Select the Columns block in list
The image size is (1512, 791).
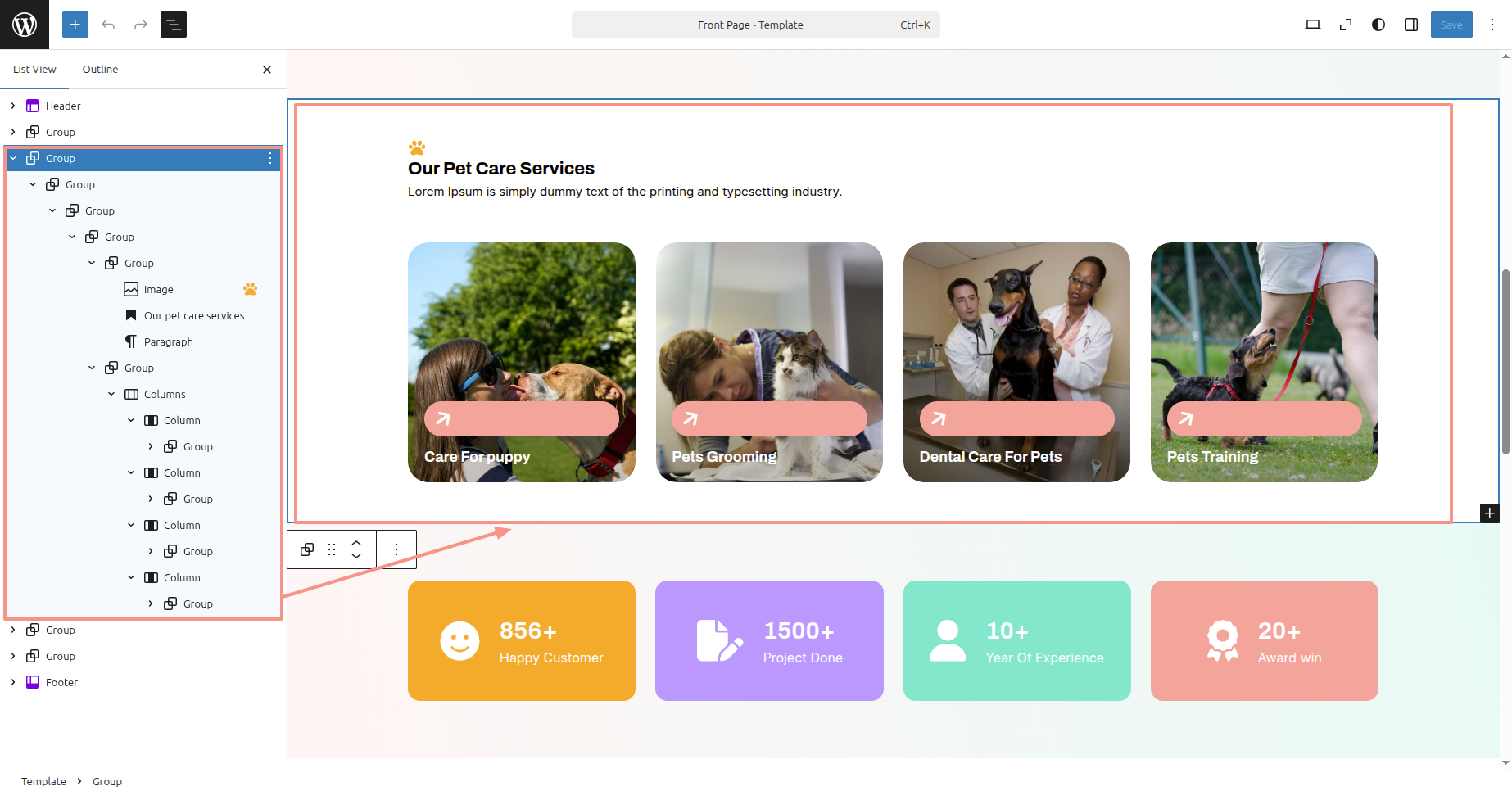click(x=165, y=394)
